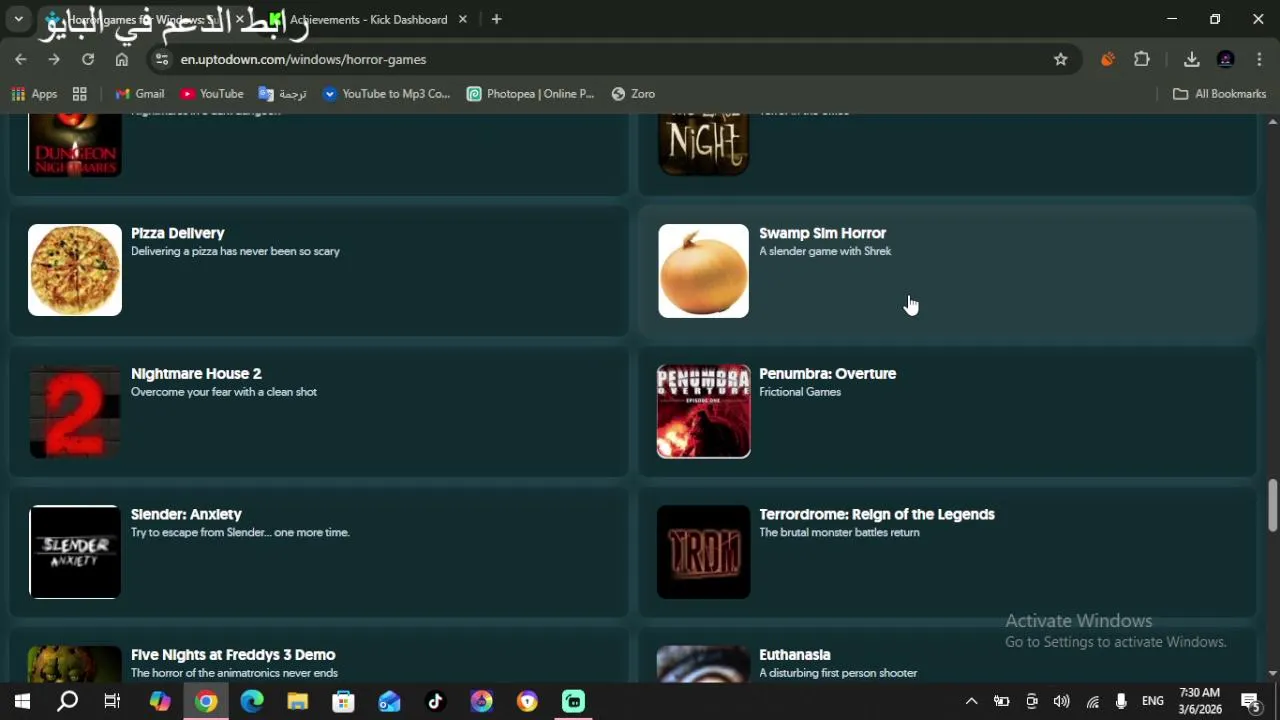The width and height of the screenshot is (1280, 720).
Task: Open TikTok from the taskbar
Action: (435, 701)
